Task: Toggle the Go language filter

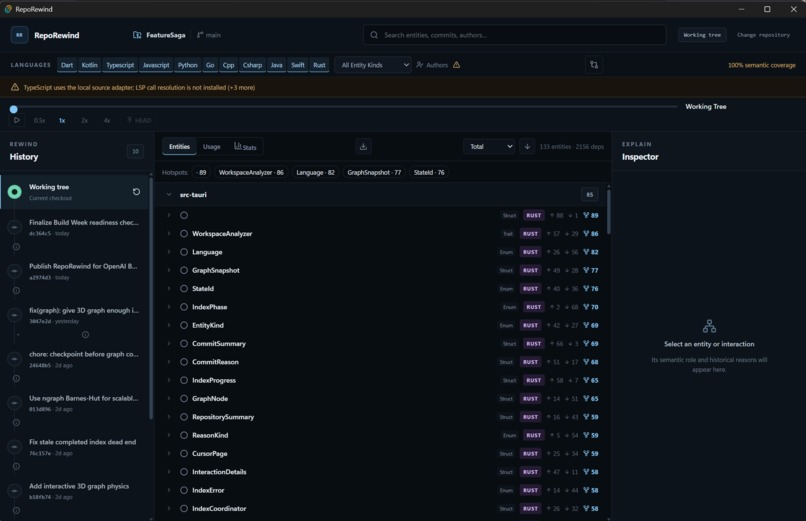Action: tap(210, 65)
